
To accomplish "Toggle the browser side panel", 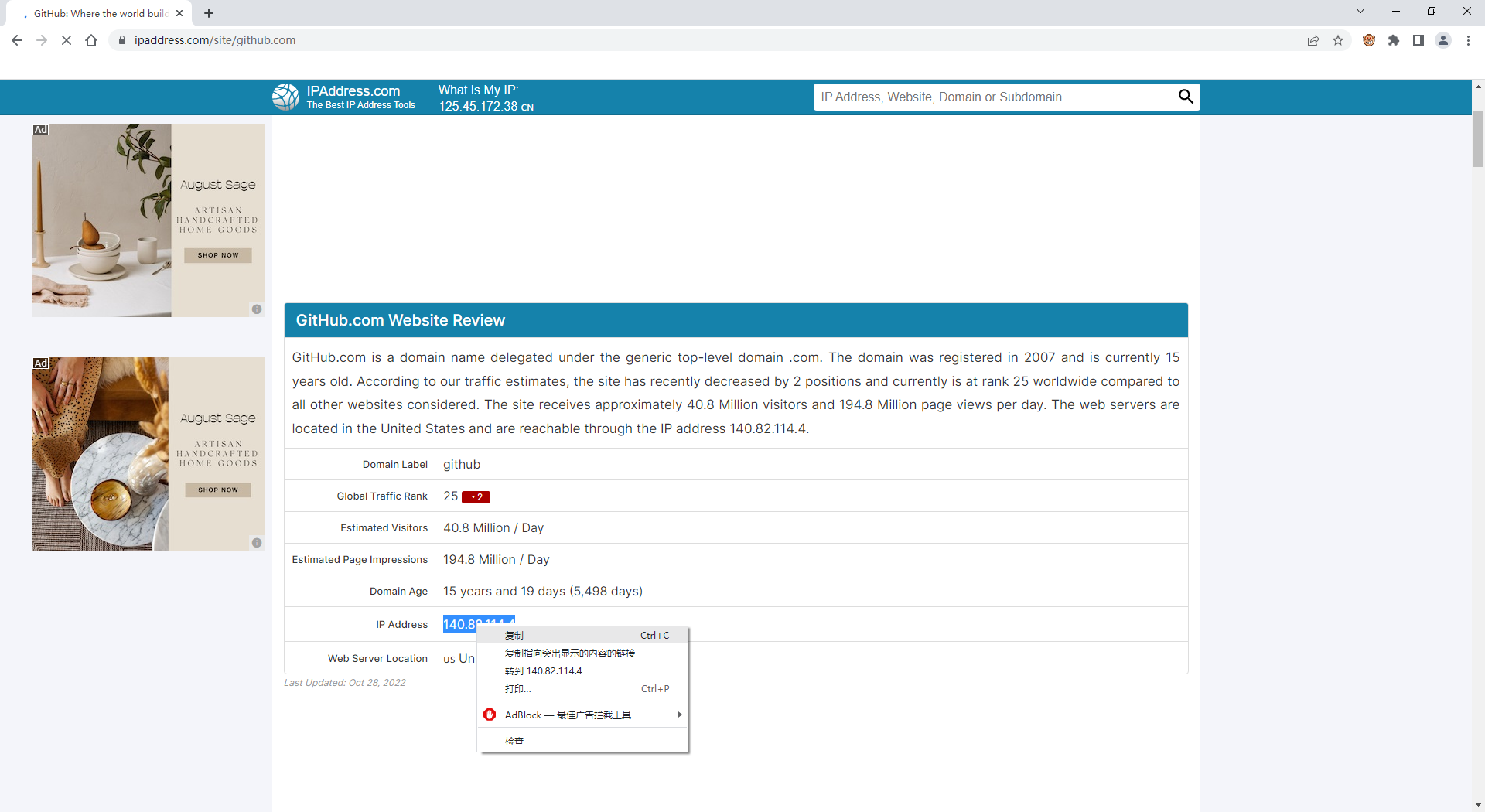I will [x=1418, y=40].
